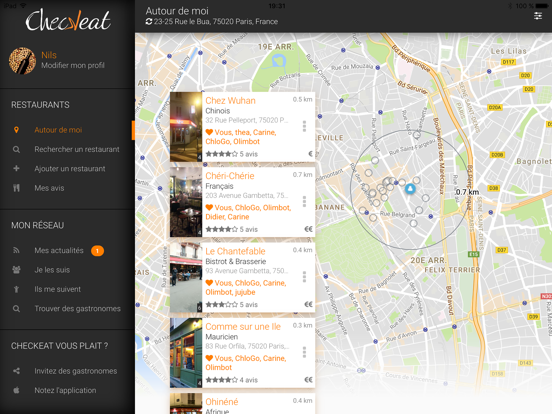The width and height of the screenshot is (552, 414).
Task: Click the user name Nils
Action: point(49,55)
